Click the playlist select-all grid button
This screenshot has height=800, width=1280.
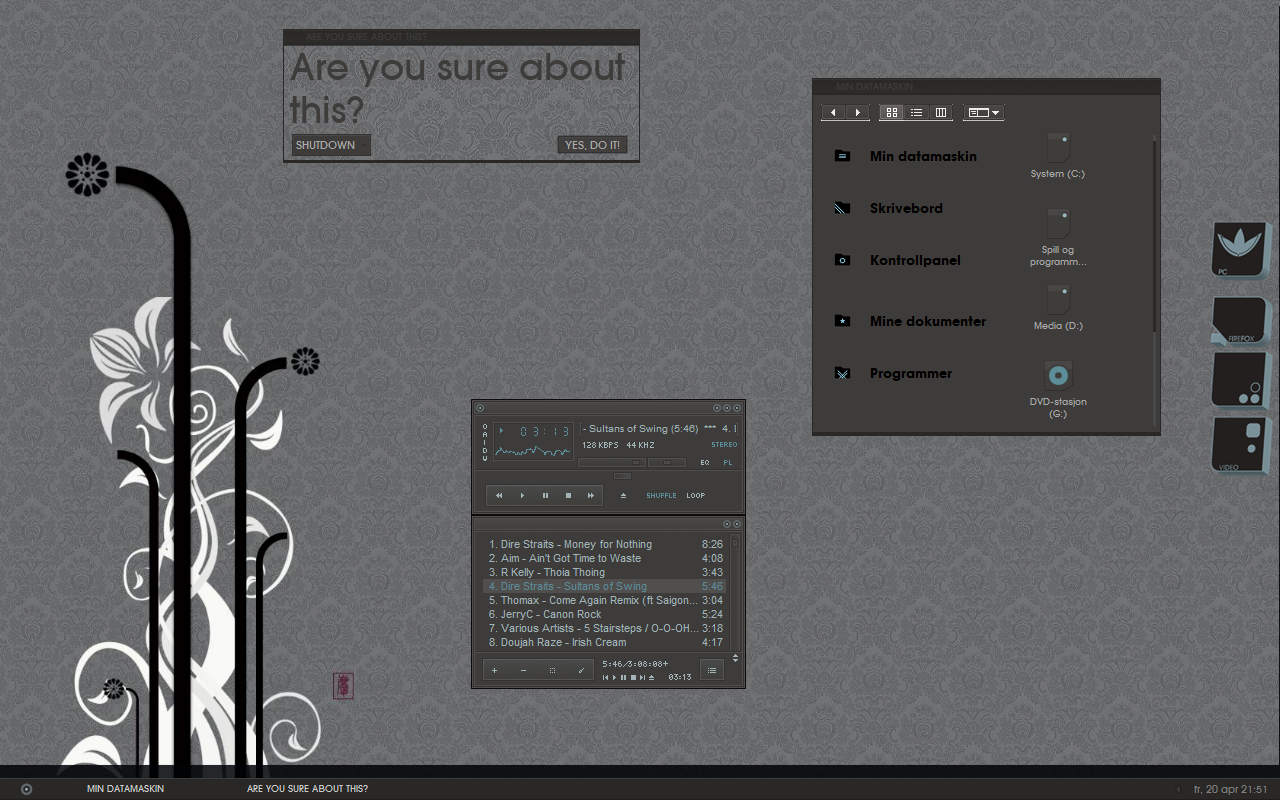click(552, 671)
